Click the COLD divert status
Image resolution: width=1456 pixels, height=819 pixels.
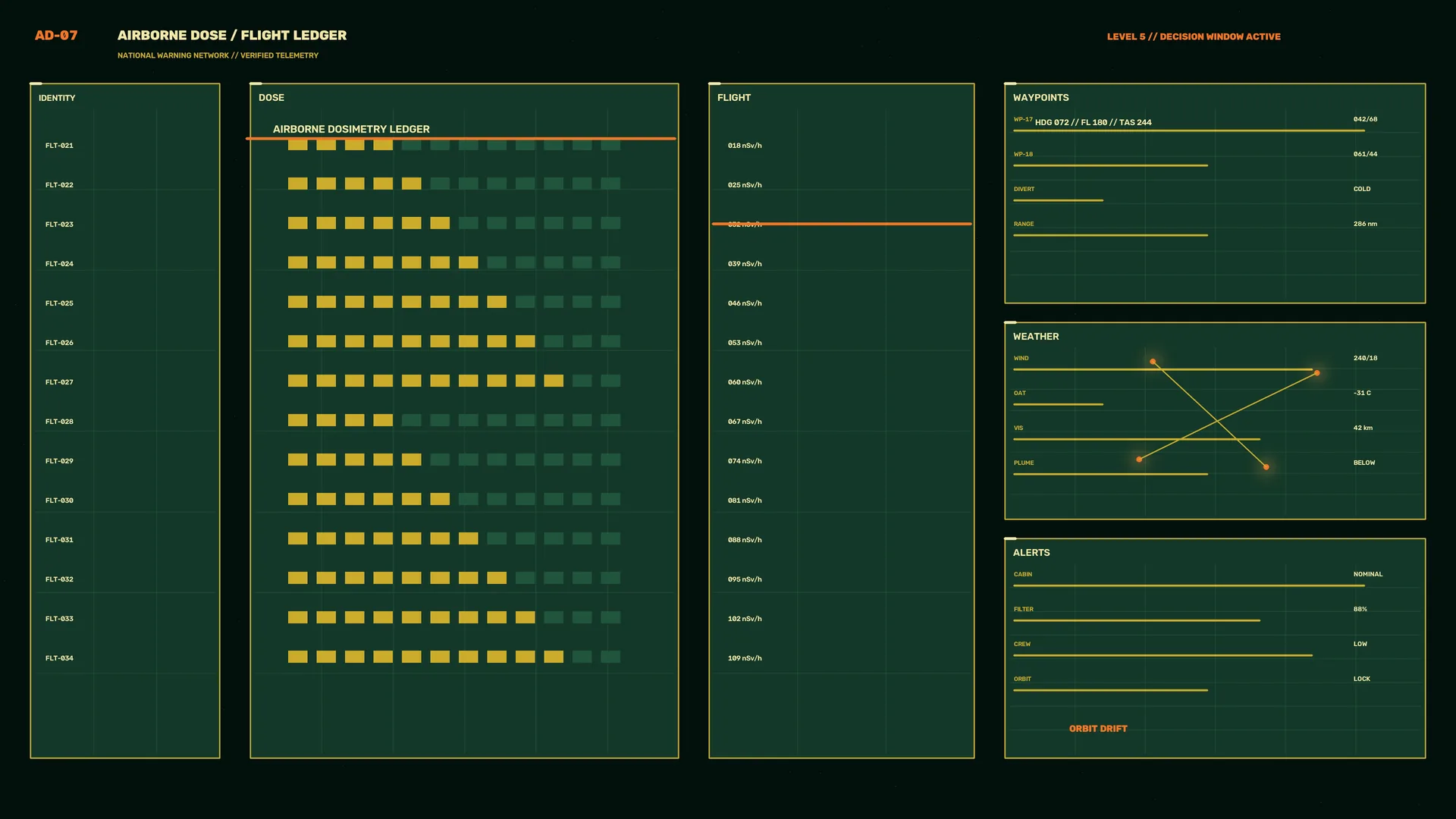(x=1362, y=189)
